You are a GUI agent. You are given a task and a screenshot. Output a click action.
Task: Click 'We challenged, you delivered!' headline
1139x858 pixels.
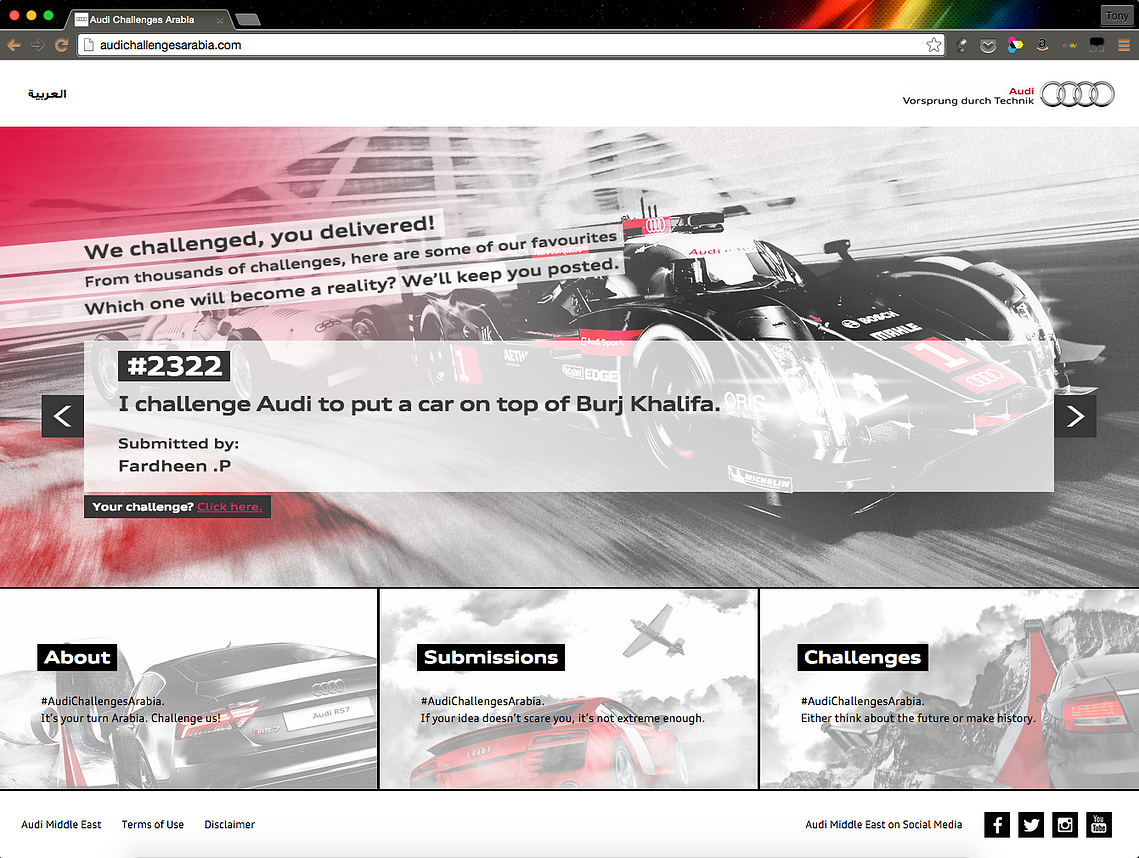click(x=259, y=238)
